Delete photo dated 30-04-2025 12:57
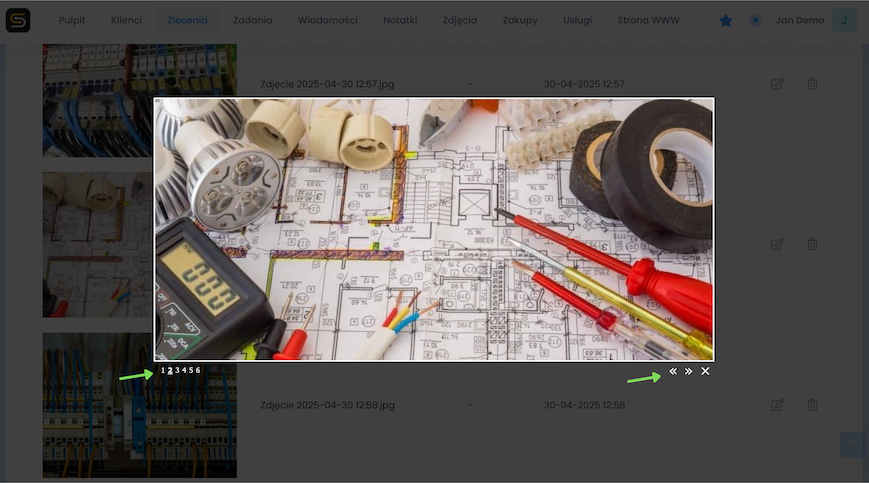 [812, 84]
